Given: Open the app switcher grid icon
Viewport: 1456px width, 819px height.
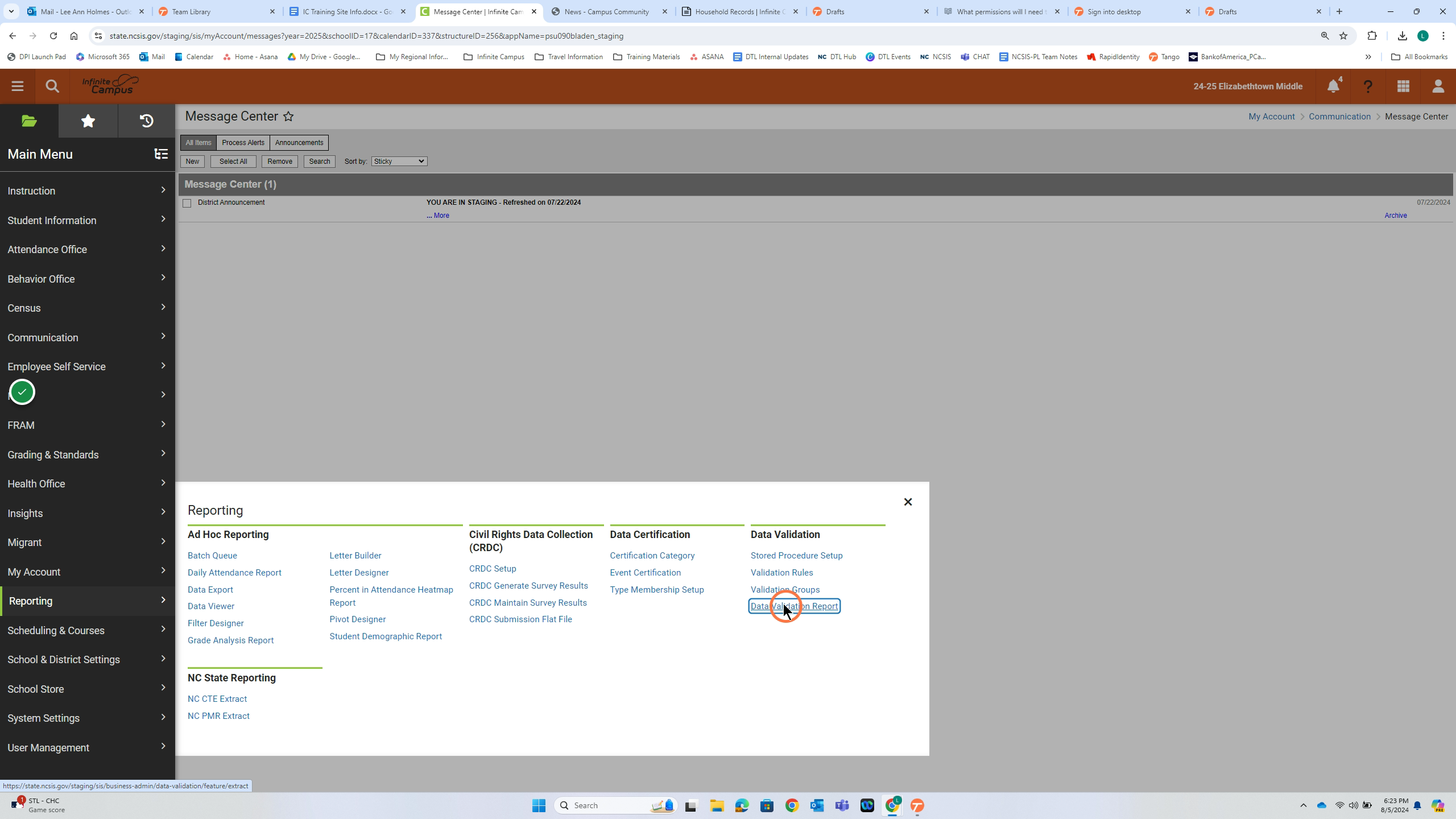Looking at the screenshot, I should (1403, 86).
